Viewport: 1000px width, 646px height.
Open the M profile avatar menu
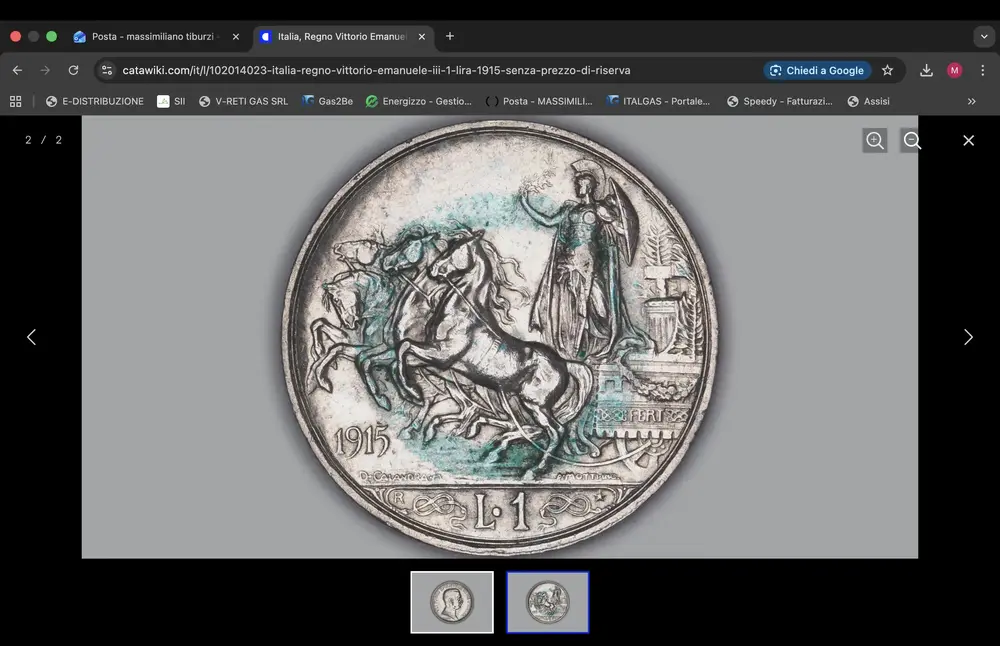pos(954,70)
